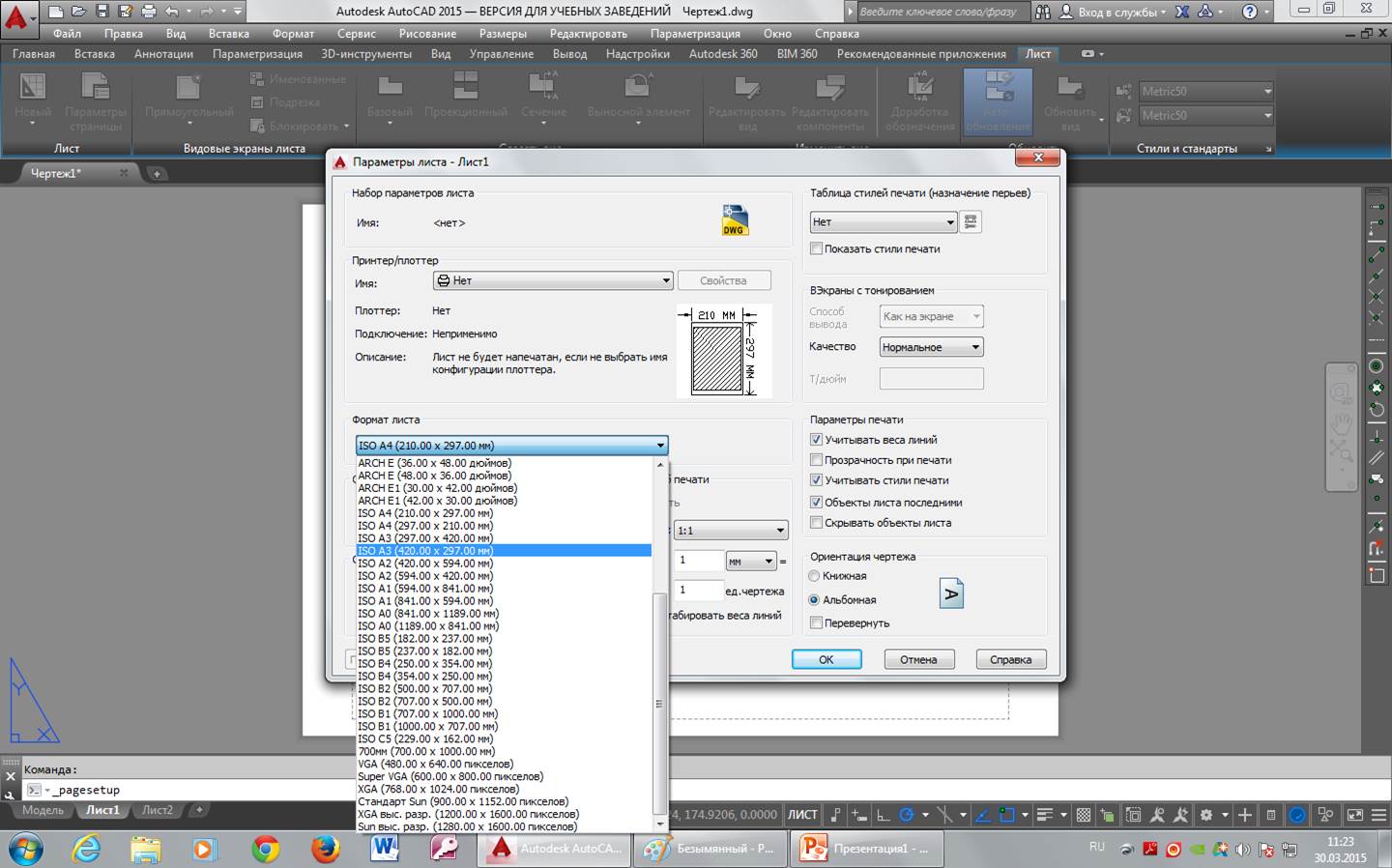Open Internet Explorer from the taskbar
The image size is (1392, 868).
(x=87, y=849)
